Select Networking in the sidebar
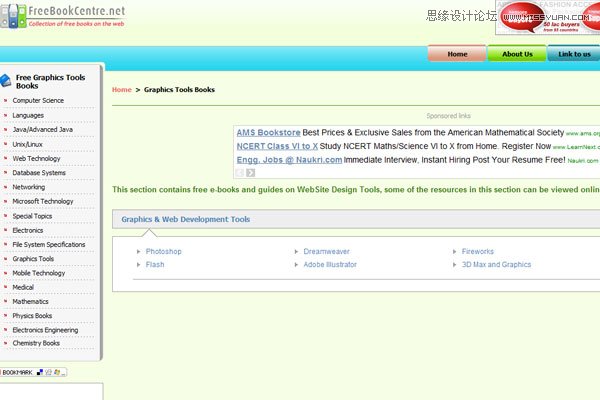The width and height of the screenshot is (600, 400). 29,187
